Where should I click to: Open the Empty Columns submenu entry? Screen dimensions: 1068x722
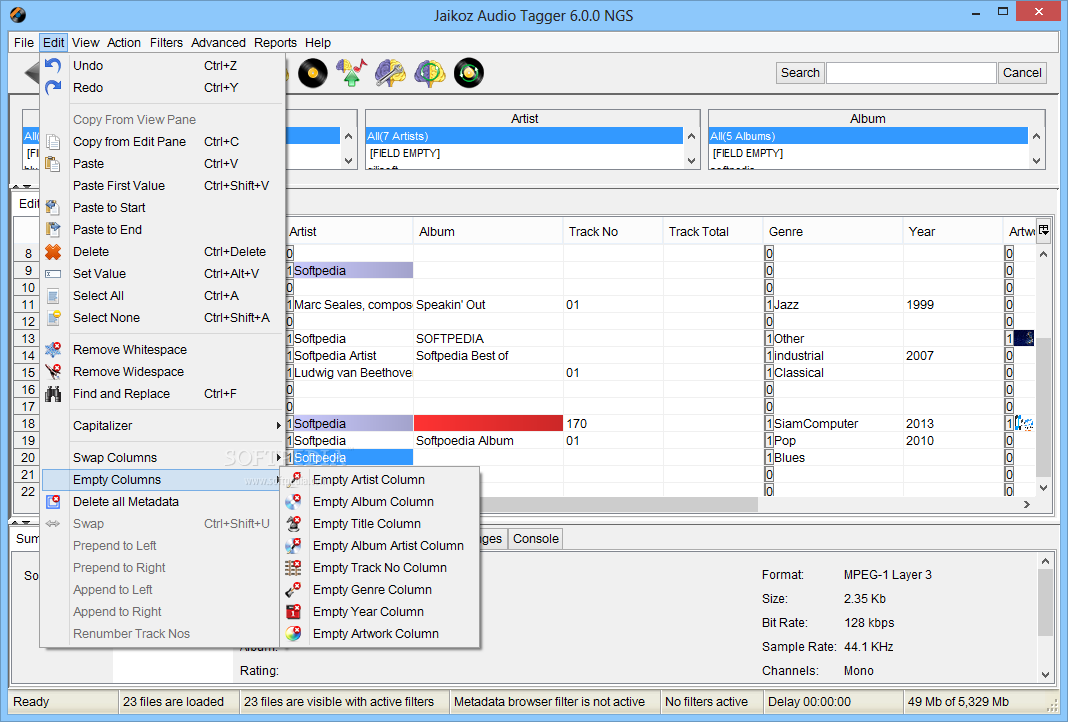coord(162,480)
